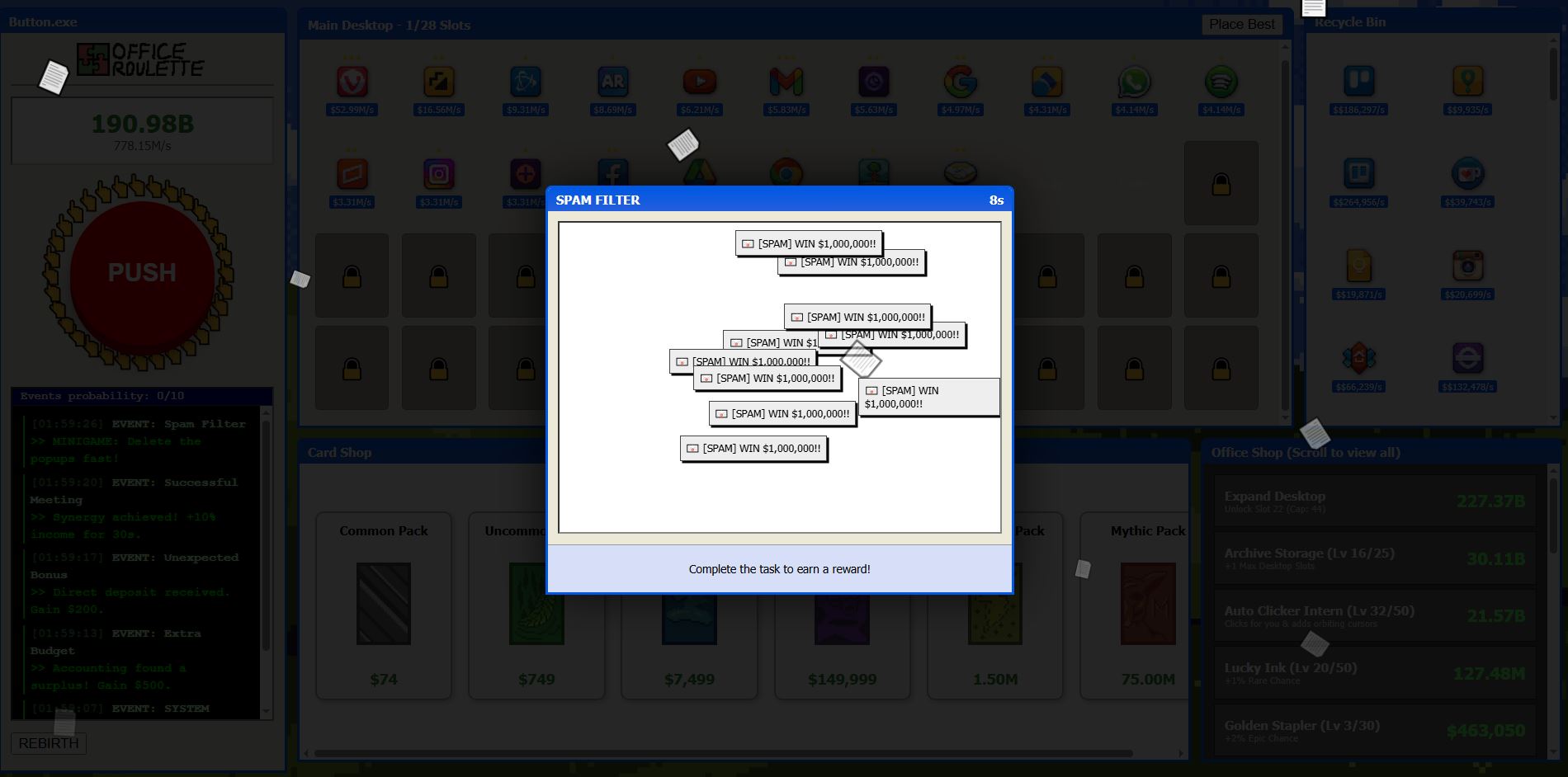
Task: Select the Google app earning $4.97M/s
Action: 961,82
